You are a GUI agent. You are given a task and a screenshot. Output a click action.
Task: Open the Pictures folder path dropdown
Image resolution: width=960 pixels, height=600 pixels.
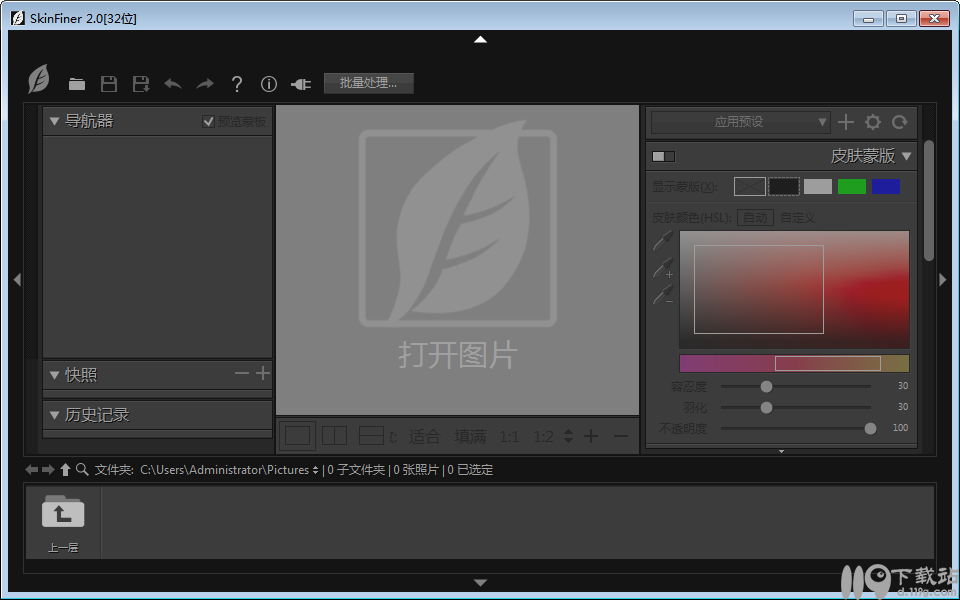(230, 470)
